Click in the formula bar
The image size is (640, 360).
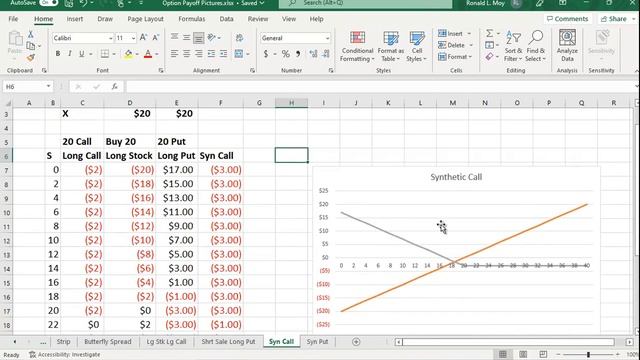pyautogui.click(x=380, y=87)
